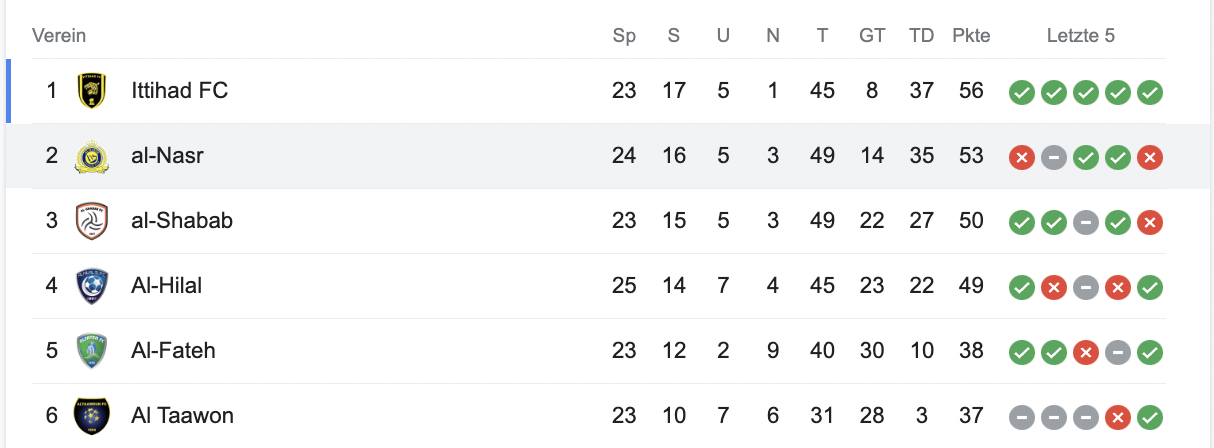Click the Al-Hilal club logo
This screenshot has height=448, width=1214.
[x=91, y=286]
